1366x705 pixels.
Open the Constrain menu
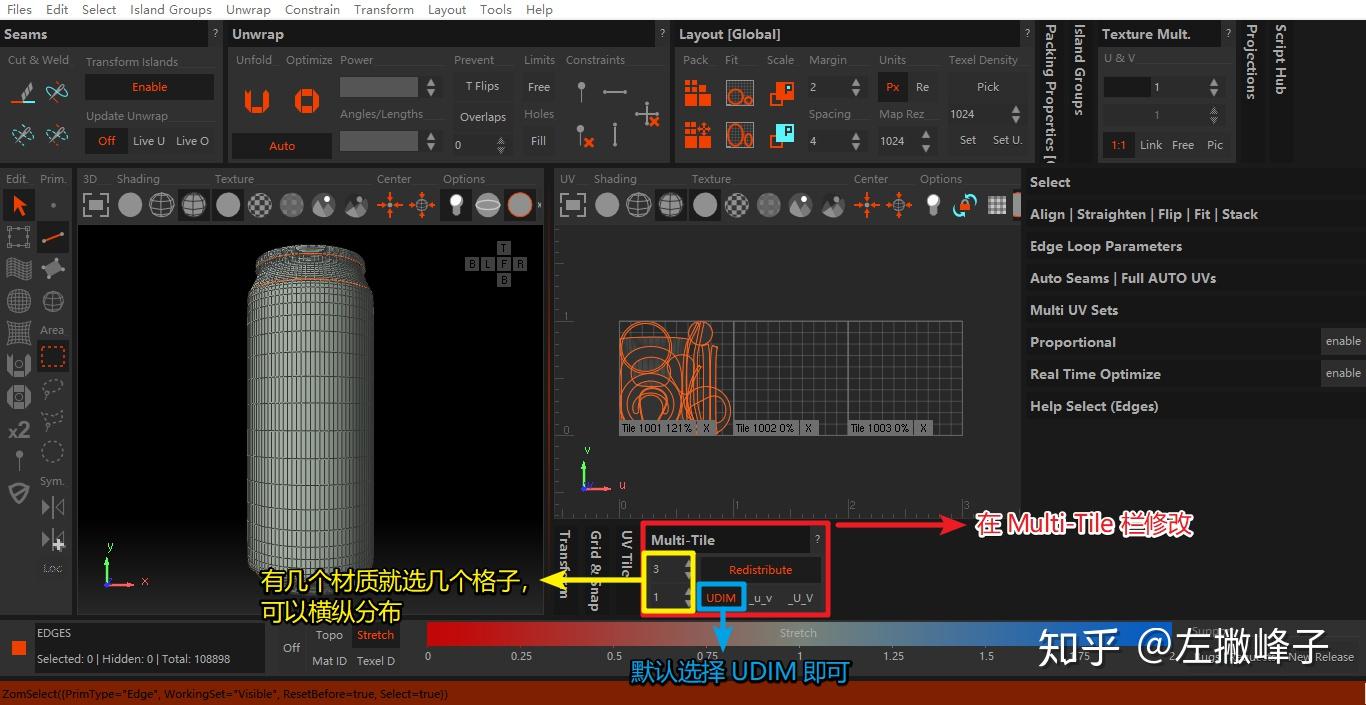[x=312, y=10]
